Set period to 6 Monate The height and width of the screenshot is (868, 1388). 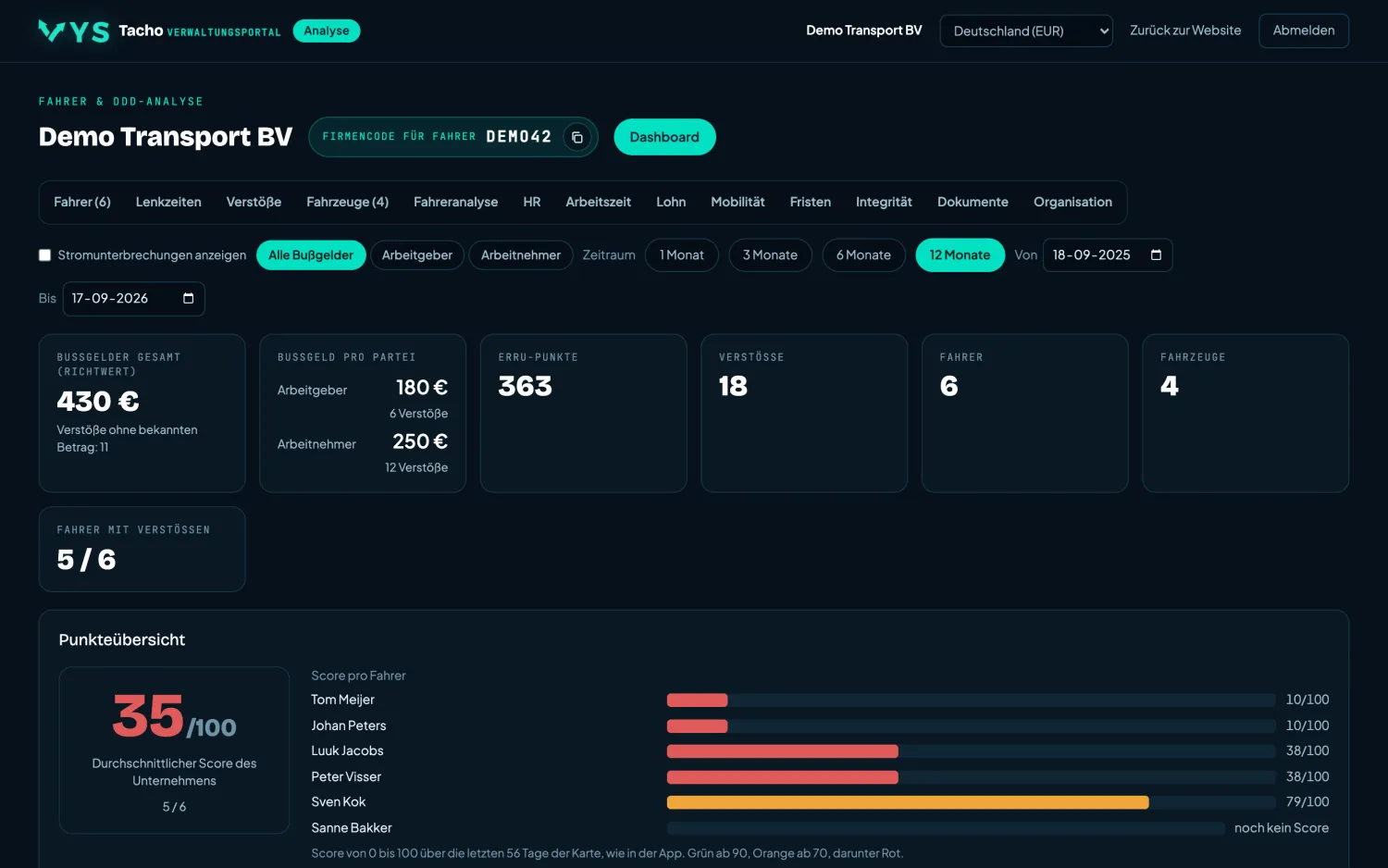tap(863, 255)
